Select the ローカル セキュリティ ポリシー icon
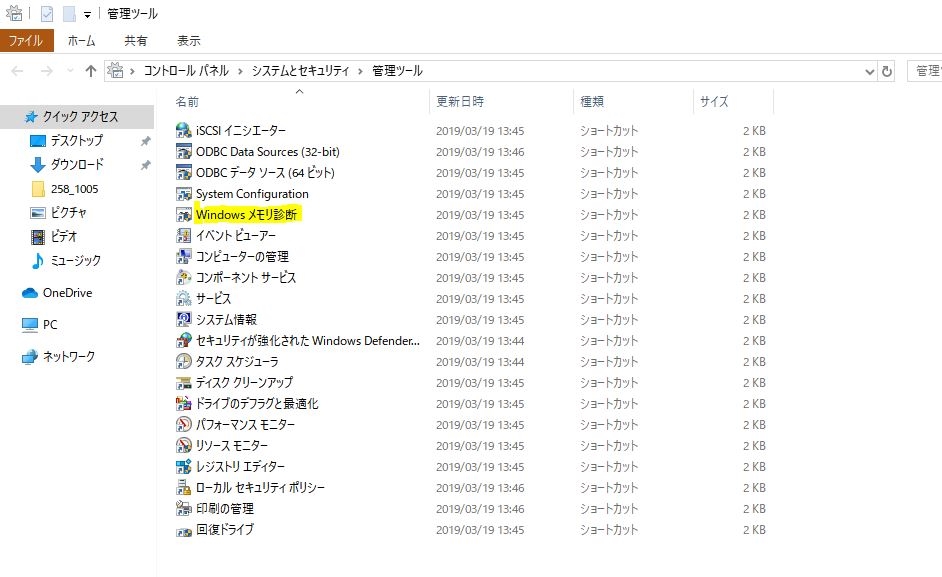The height and width of the screenshot is (577, 942). click(x=183, y=487)
